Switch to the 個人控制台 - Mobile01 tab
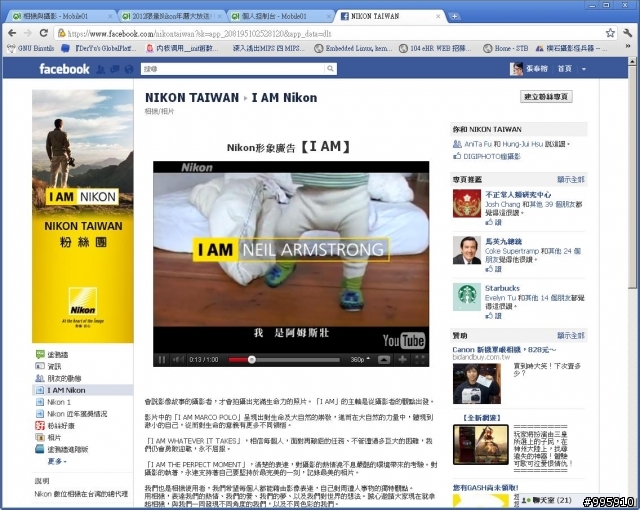The image size is (640, 510). point(281,16)
